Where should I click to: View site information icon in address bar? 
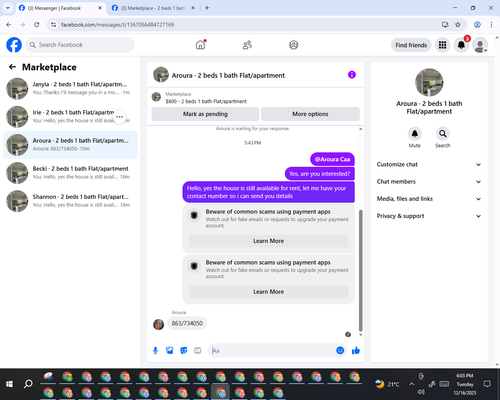point(53,25)
